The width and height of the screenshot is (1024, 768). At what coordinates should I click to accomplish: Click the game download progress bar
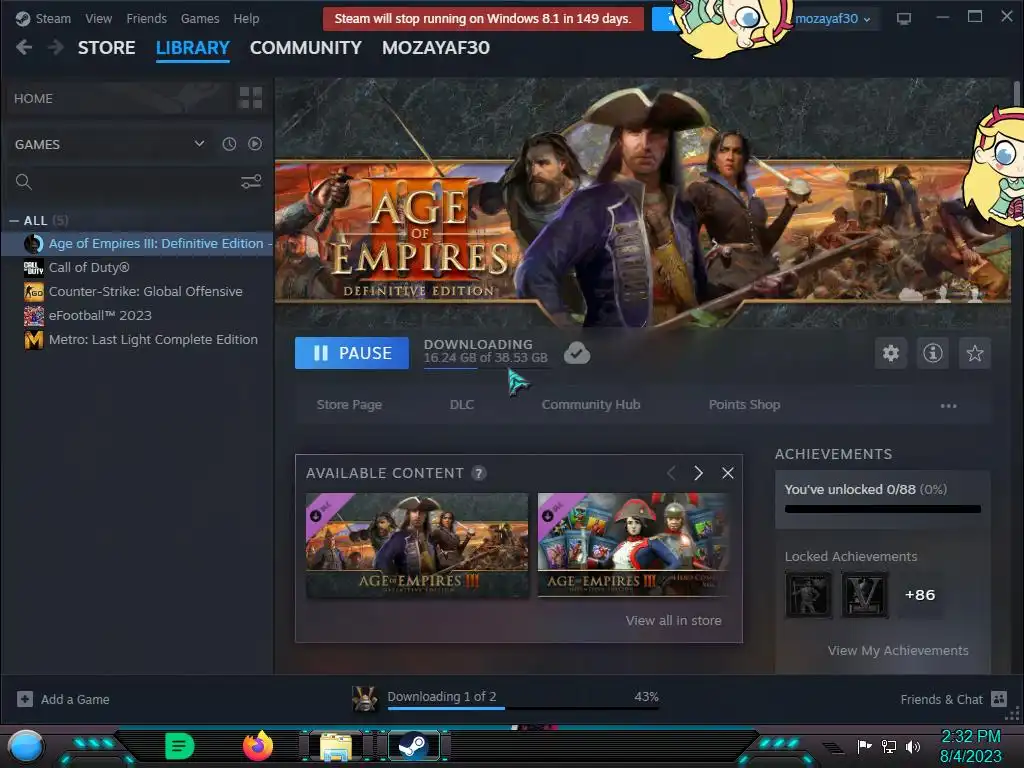coord(487,368)
